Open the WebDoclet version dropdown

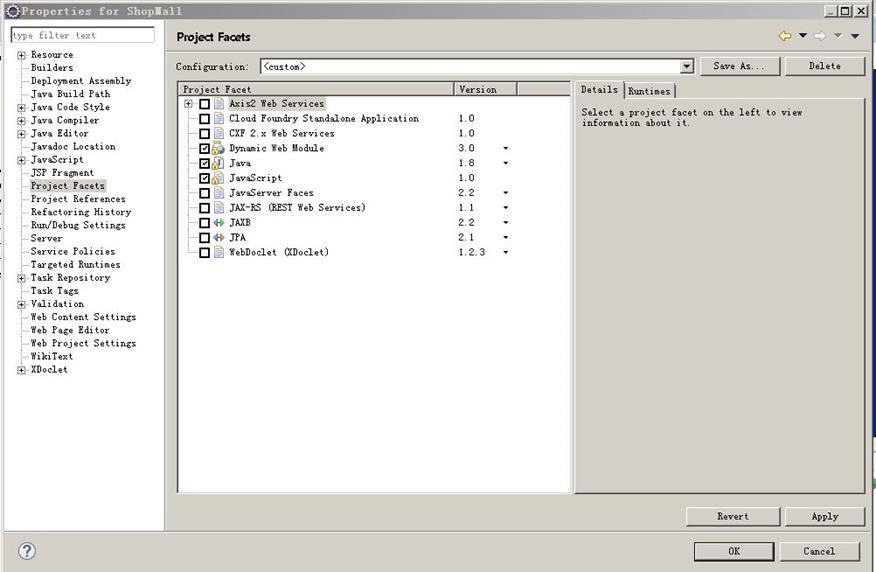click(x=506, y=252)
